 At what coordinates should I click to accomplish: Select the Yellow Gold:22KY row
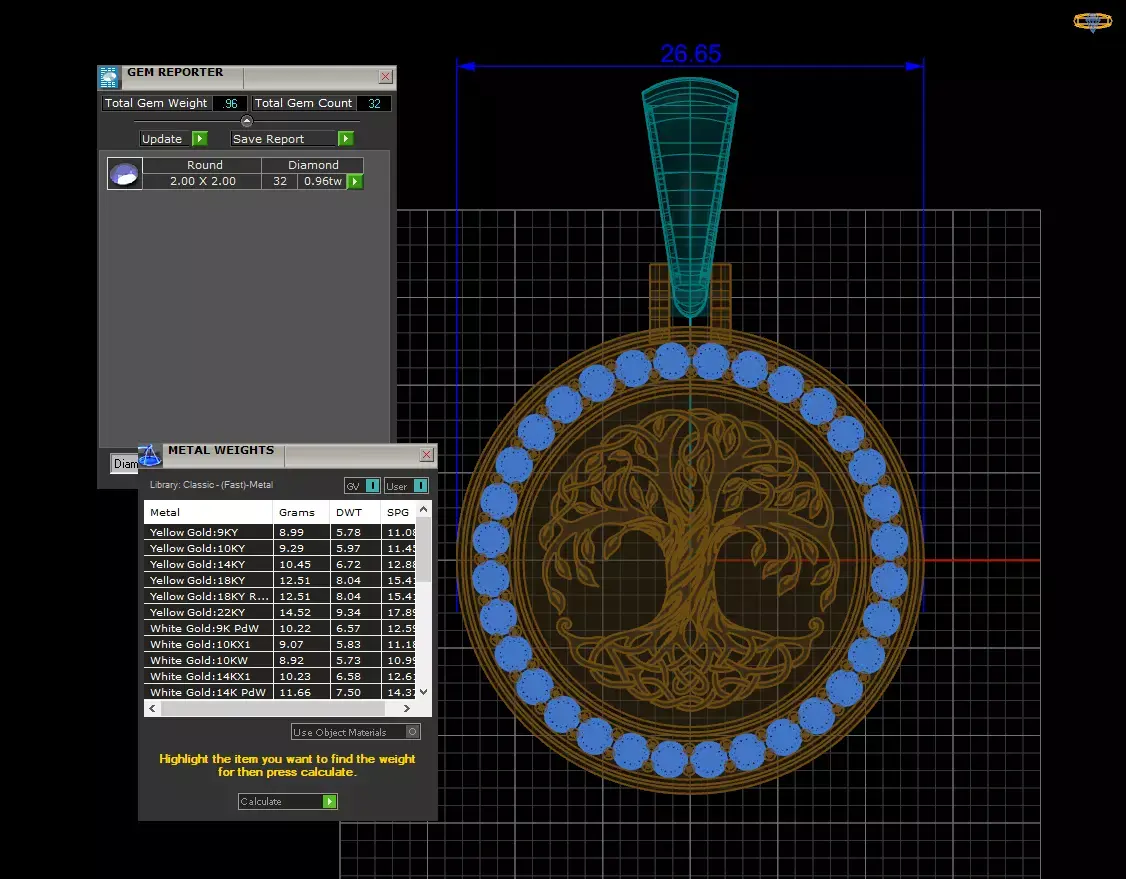(x=280, y=613)
